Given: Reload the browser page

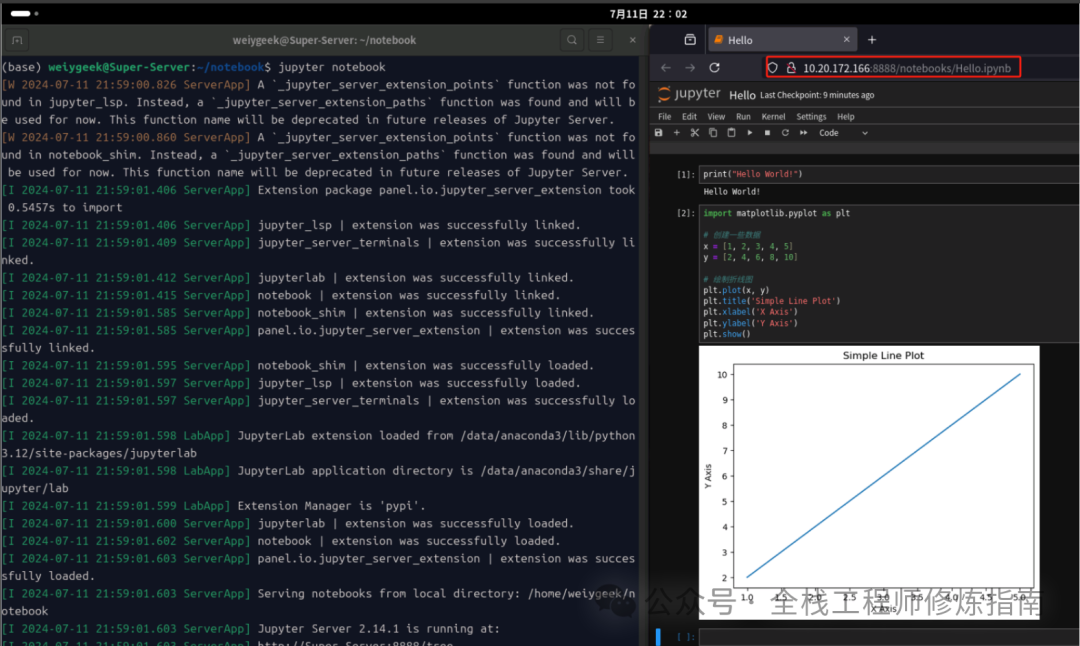Looking at the screenshot, I should point(714,67).
